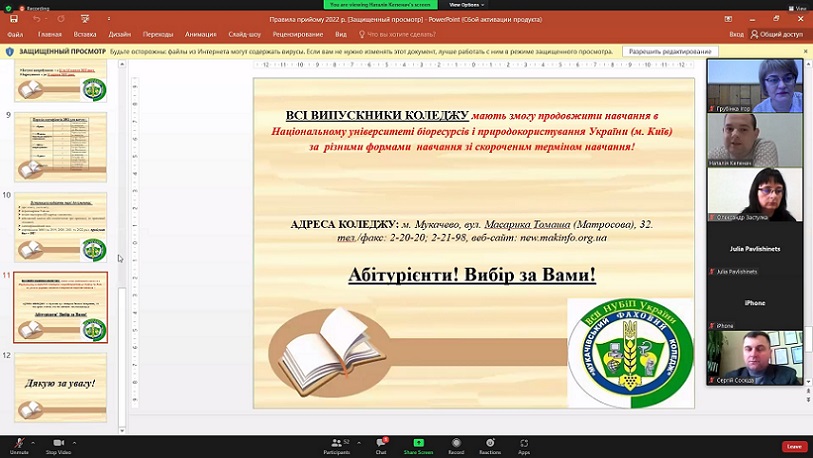Click the horizontal ruler above slide
Viewport: 813px width, 458px height.
pyautogui.click(x=473, y=65)
